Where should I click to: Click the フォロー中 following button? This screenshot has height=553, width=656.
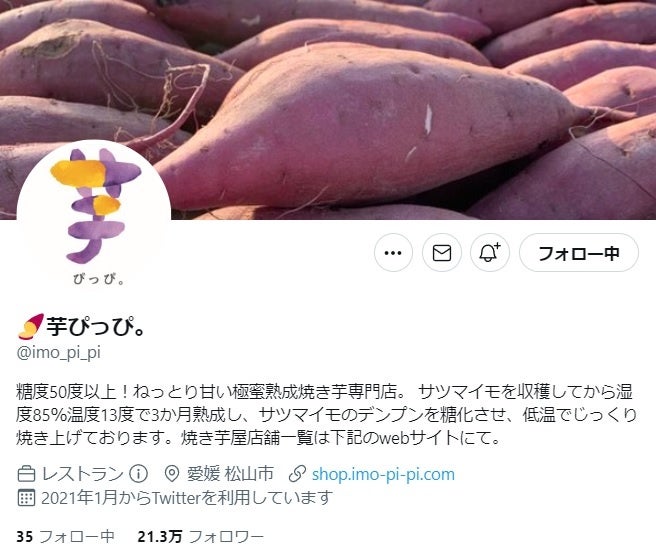[579, 253]
